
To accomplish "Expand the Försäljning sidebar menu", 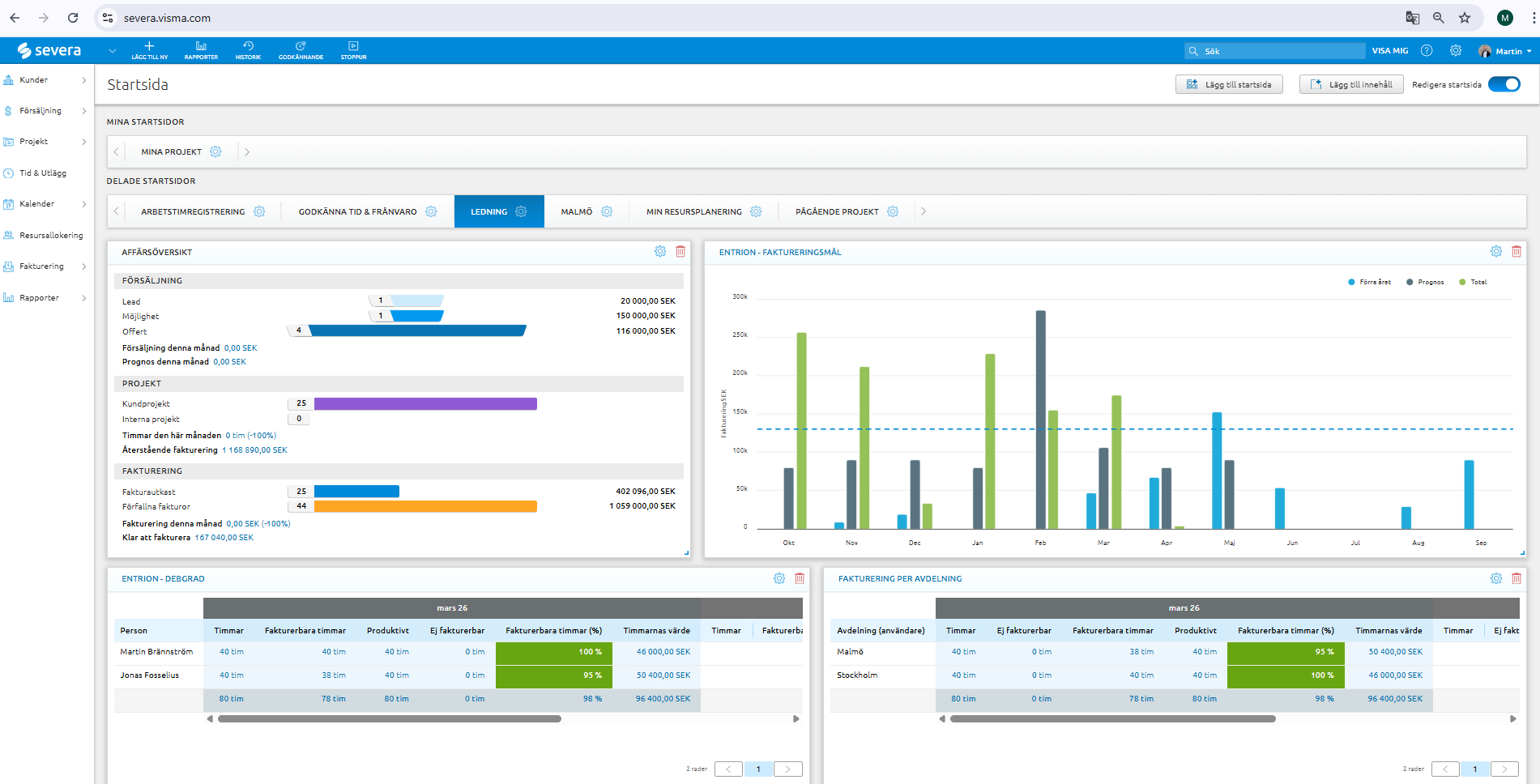I will [83, 111].
